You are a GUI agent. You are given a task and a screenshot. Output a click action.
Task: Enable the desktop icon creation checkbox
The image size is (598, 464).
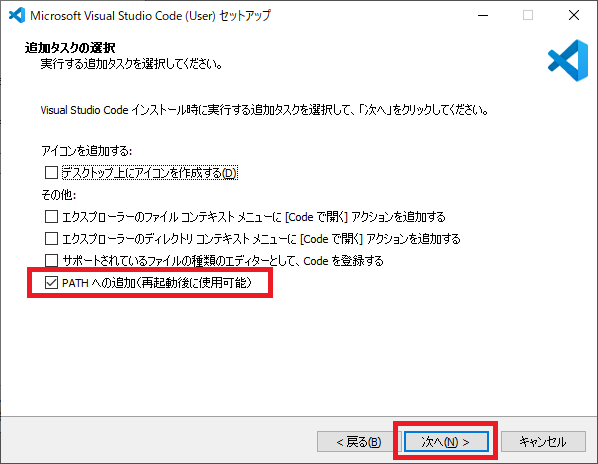(x=51, y=173)
